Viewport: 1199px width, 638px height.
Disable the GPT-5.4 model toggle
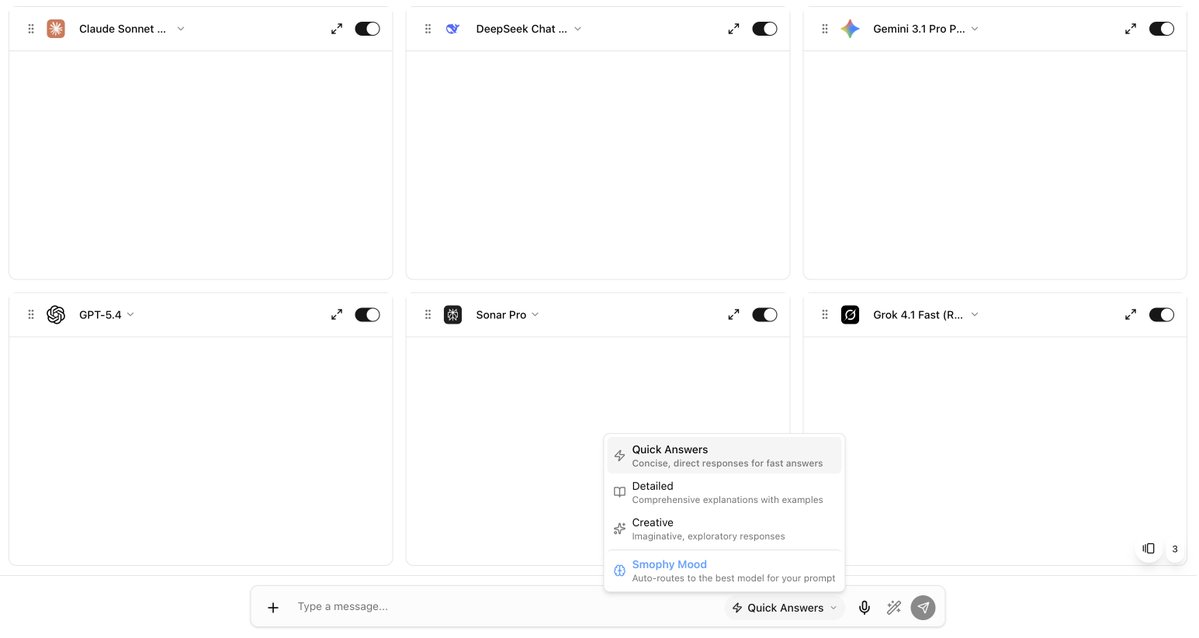367,314
